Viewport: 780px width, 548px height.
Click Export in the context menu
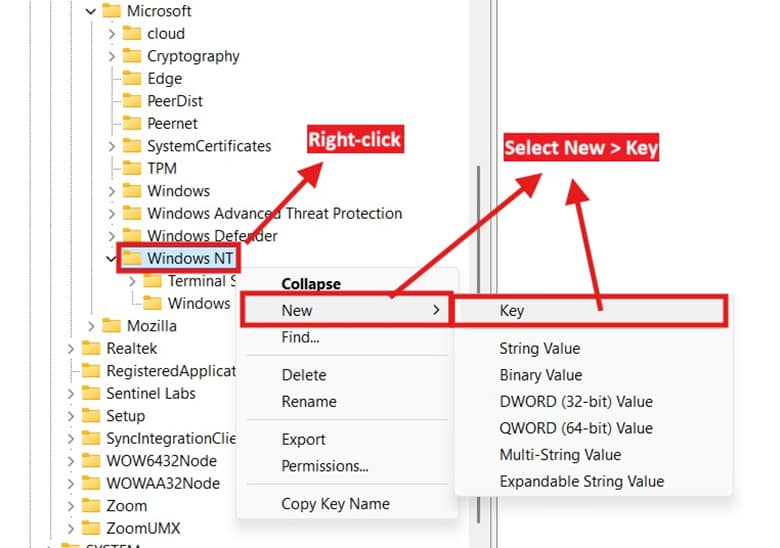pyautogui.click(x=303, y=439)
